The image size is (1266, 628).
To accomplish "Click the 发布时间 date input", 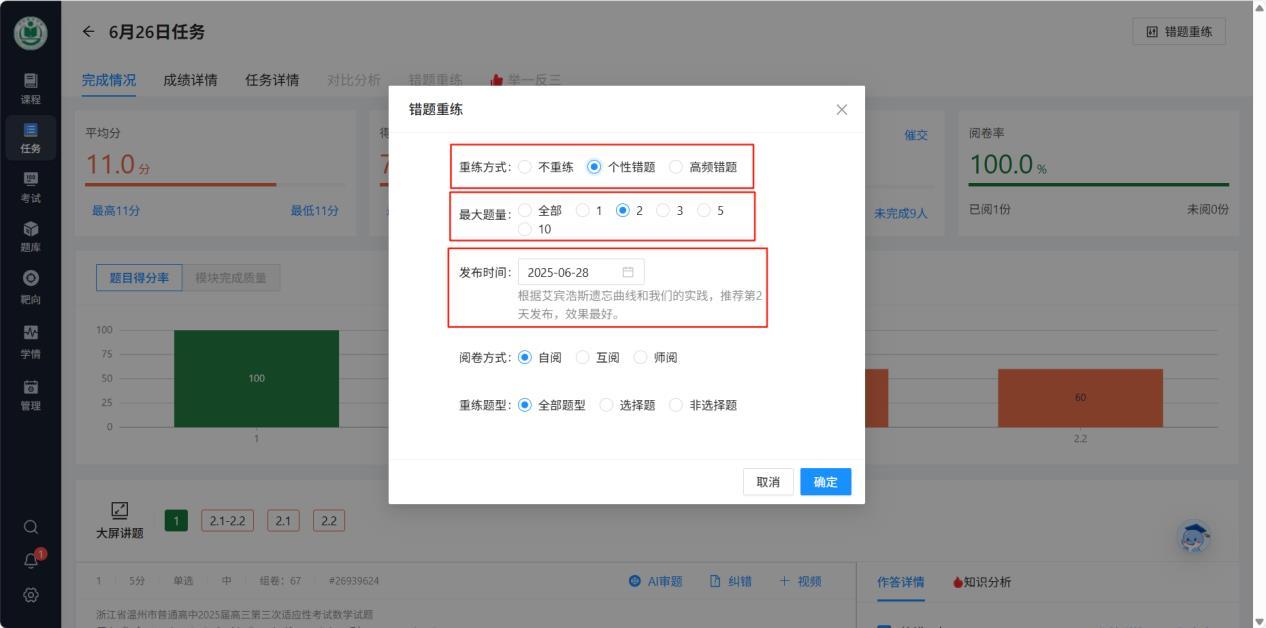I will click(581, 272).
